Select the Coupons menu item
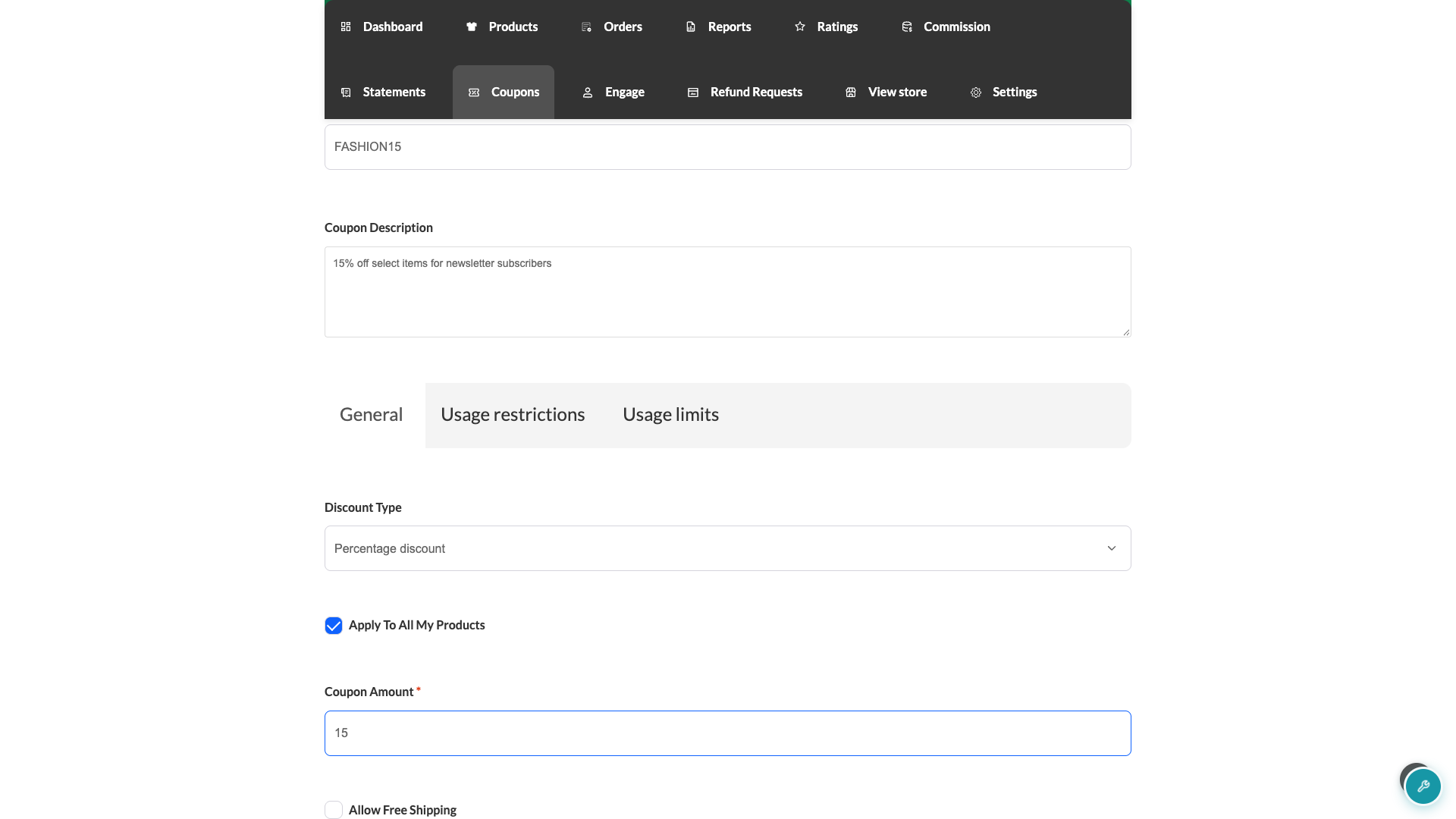Screen dimensions: 1456x819 click(x=504, y=92)
